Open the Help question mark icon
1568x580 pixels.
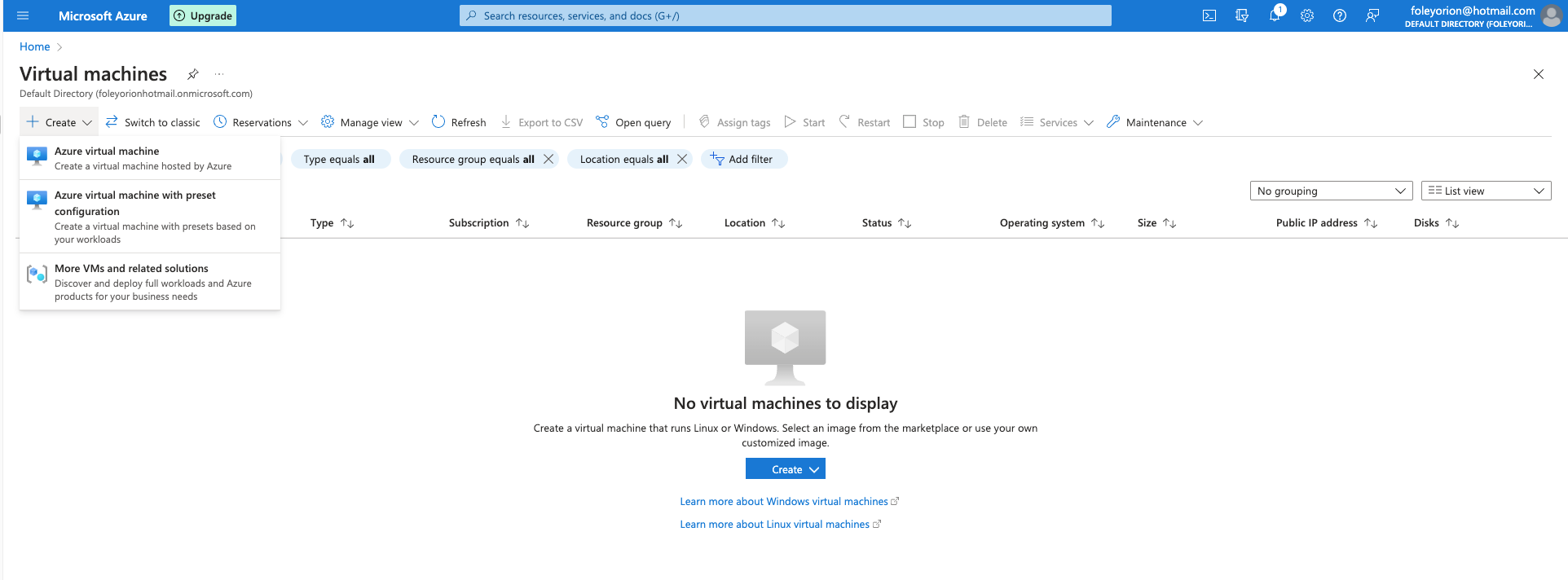tap(1340, 15)
